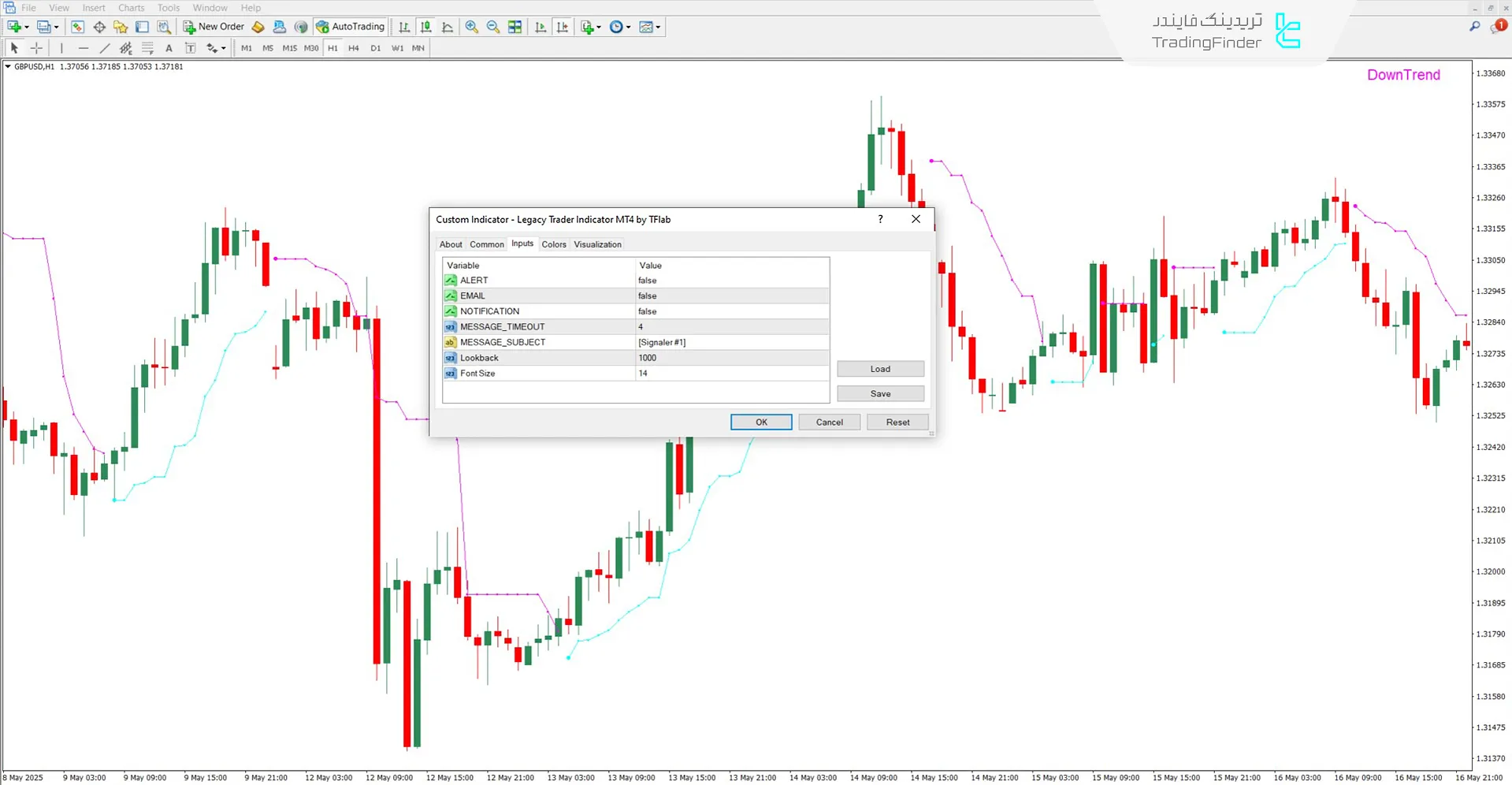The image size is (1512, 785).
Task: Click the Reset button in the dialog
Action: 897,422
